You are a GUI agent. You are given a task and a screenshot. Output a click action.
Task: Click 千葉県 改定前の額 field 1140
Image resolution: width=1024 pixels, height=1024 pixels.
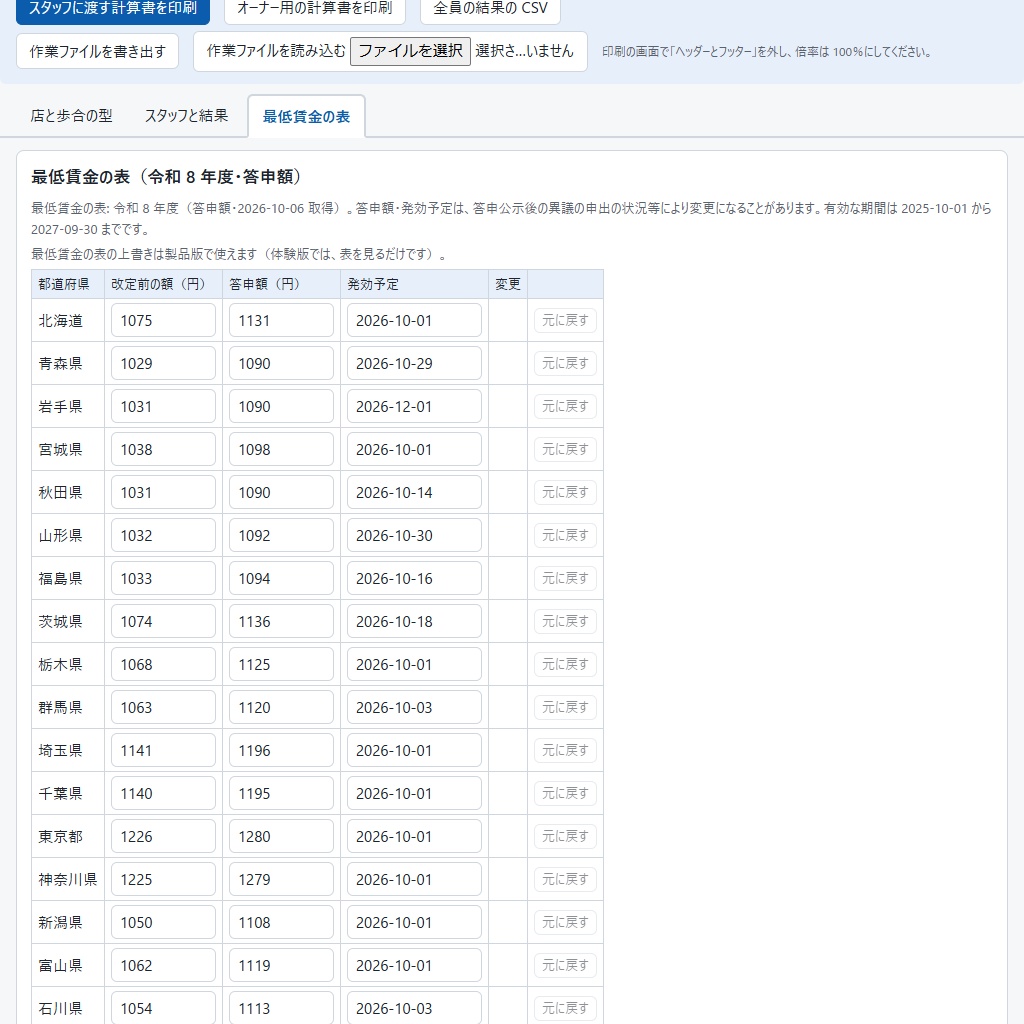coord(163,793)
